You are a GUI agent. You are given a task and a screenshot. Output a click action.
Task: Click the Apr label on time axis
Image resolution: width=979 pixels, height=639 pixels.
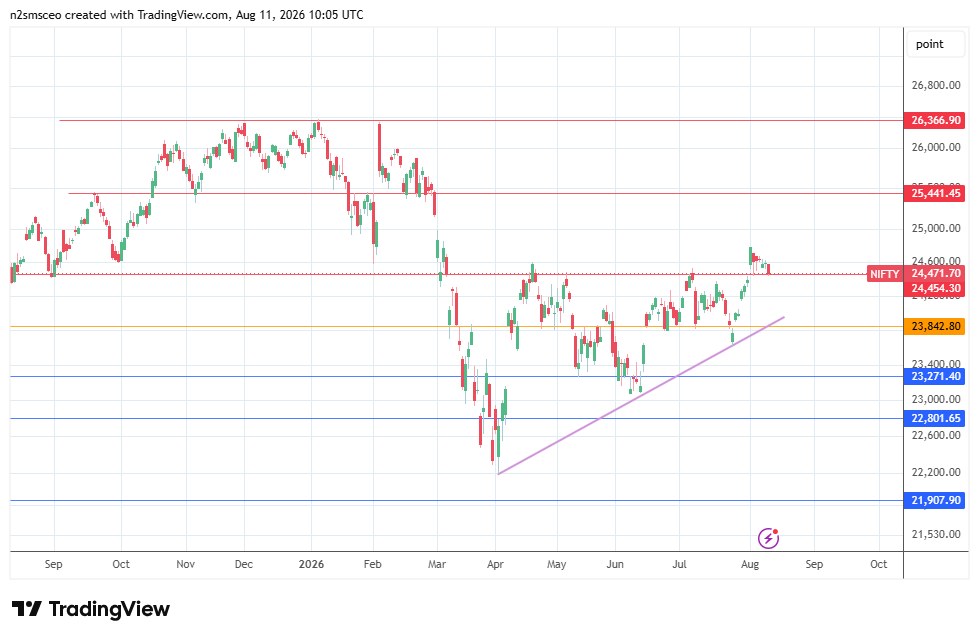pyautogui.click(x=495, y=564)
